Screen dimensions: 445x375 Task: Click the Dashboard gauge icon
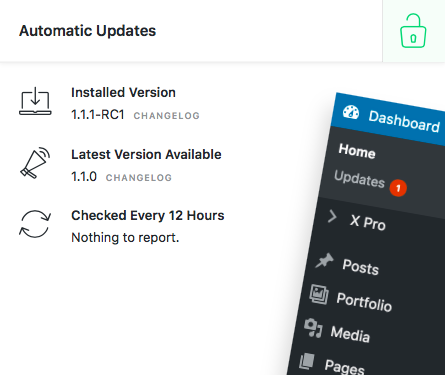(351, 112)
